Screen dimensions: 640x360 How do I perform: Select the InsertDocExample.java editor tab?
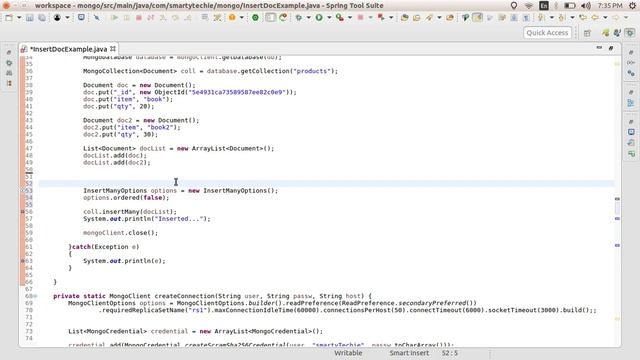68,49
